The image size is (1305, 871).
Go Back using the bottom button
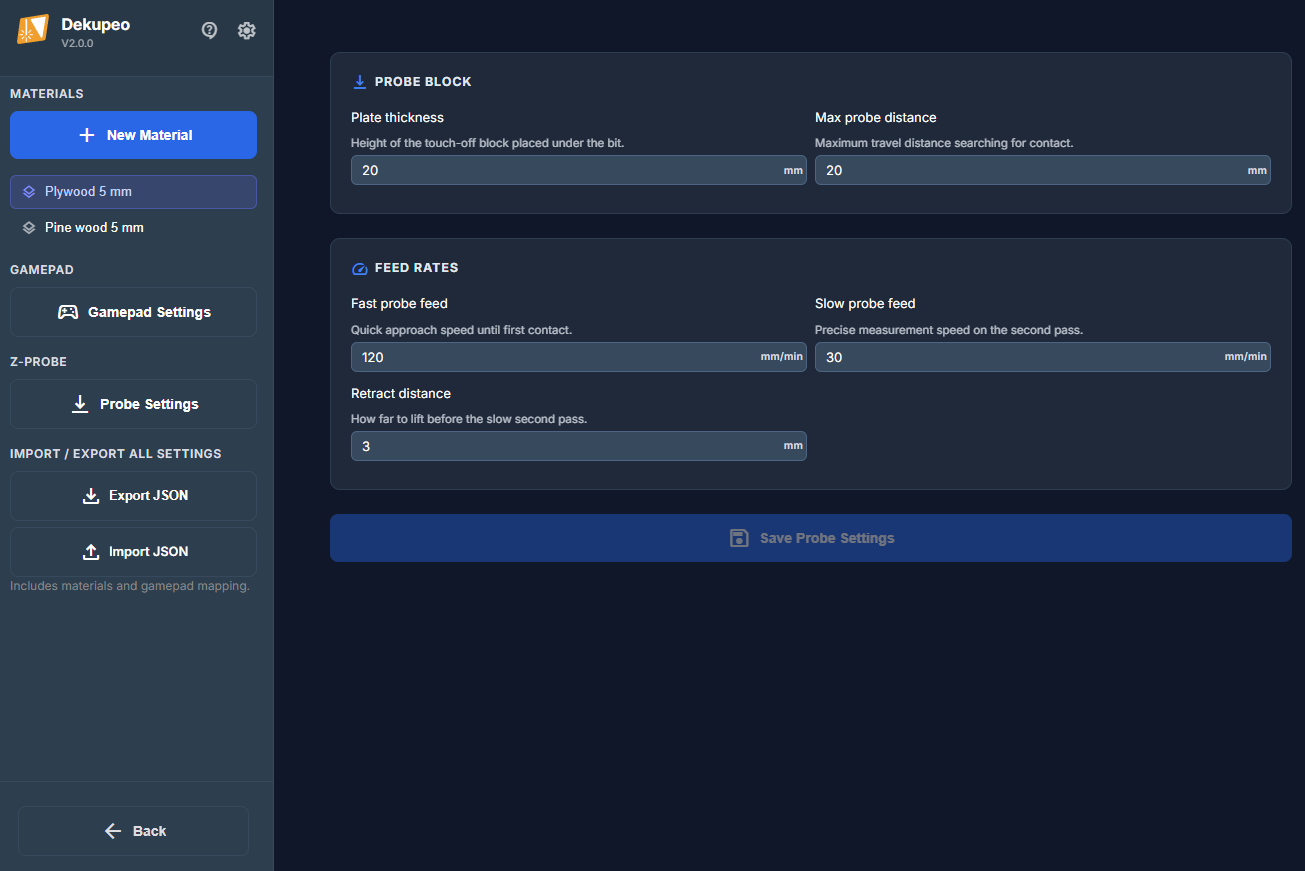[x=133, y=831]
